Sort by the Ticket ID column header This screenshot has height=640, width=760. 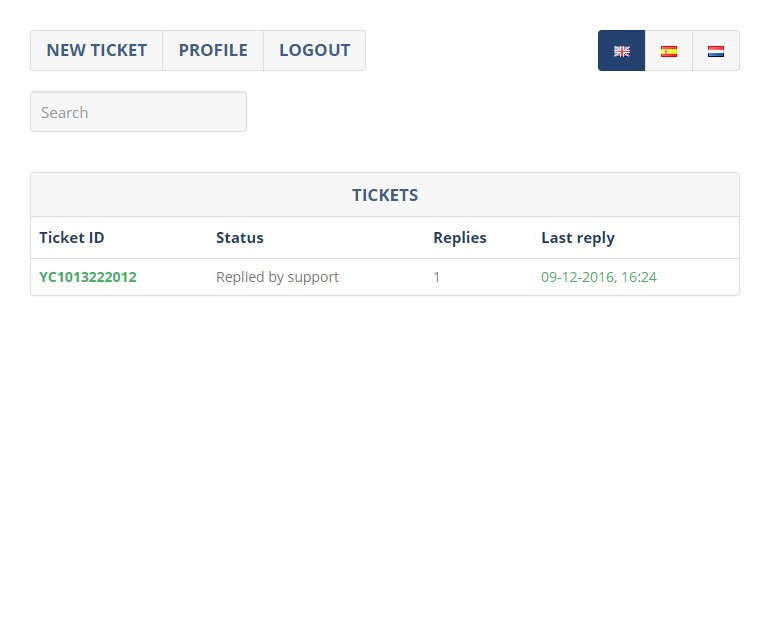[x=72, y=238]
